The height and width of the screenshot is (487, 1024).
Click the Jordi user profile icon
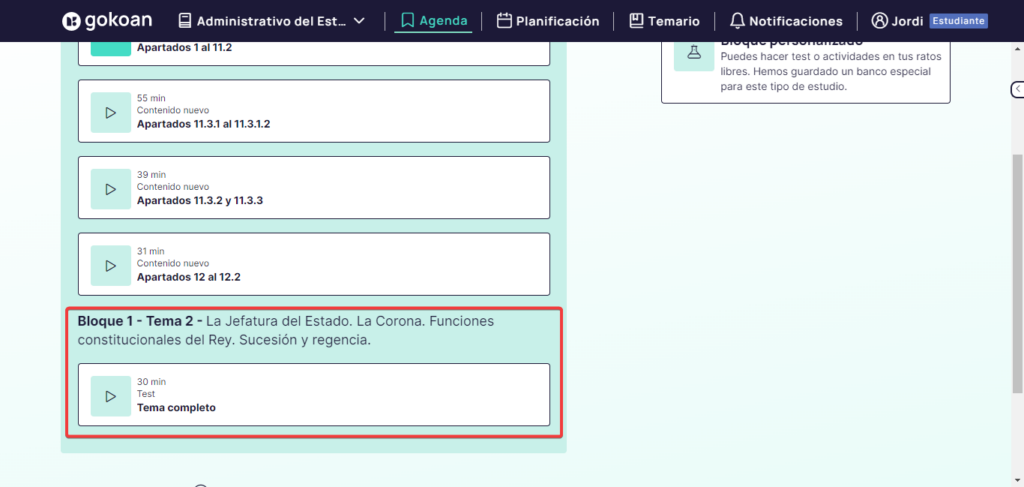pos(880,21)
